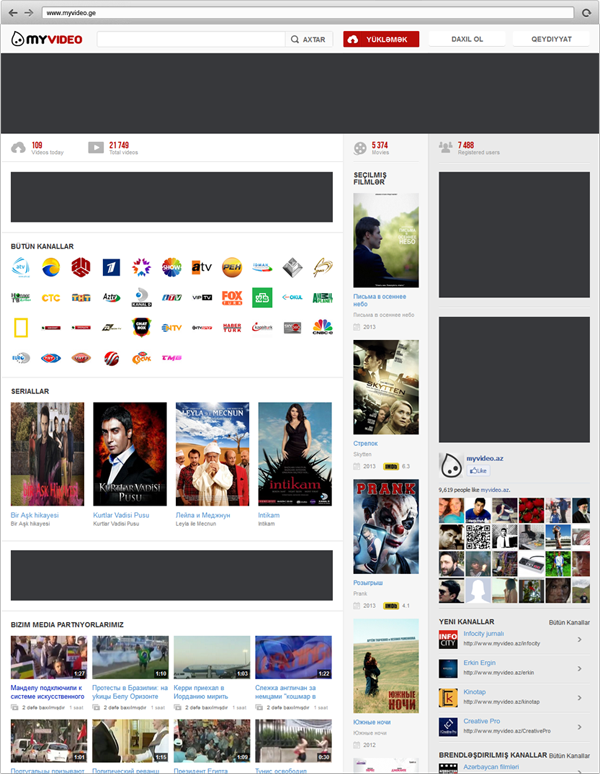Click the browser reload icon
The image size is (600, 775).
coord(586,13)
